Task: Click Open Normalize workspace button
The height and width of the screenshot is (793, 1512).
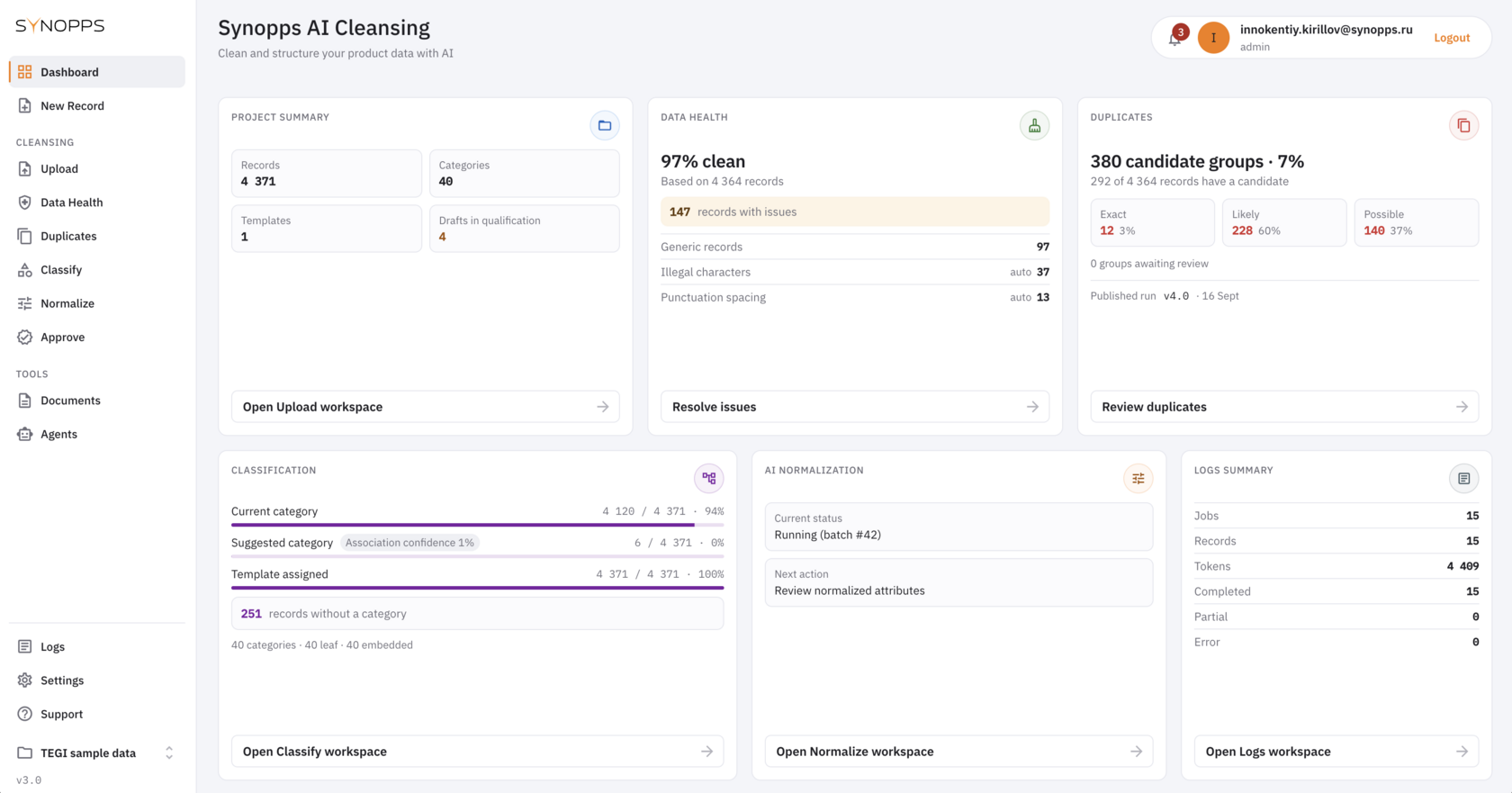Action: pyautogui.click(x=958, y=752)
